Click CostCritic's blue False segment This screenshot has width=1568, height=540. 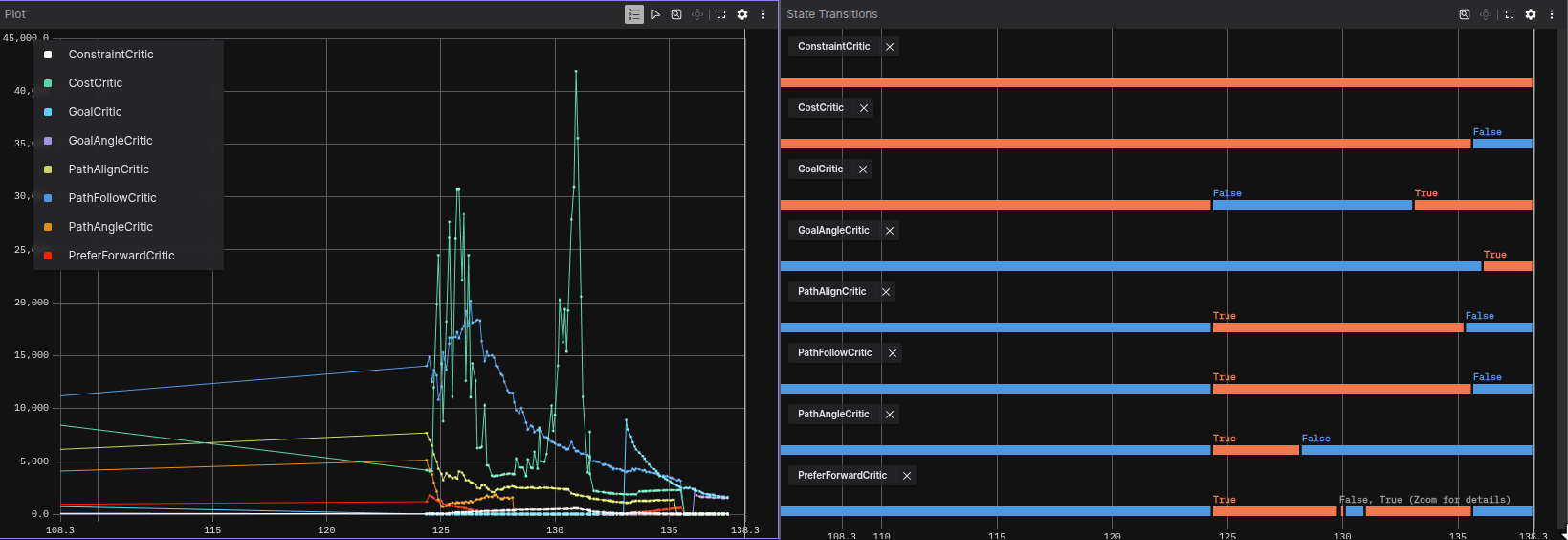[1503, 144]
